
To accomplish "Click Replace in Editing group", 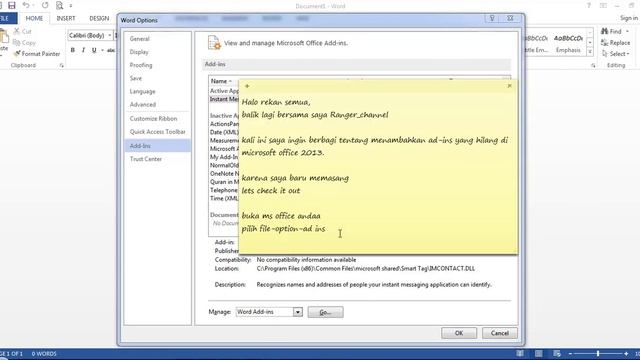I will point(616,42).
